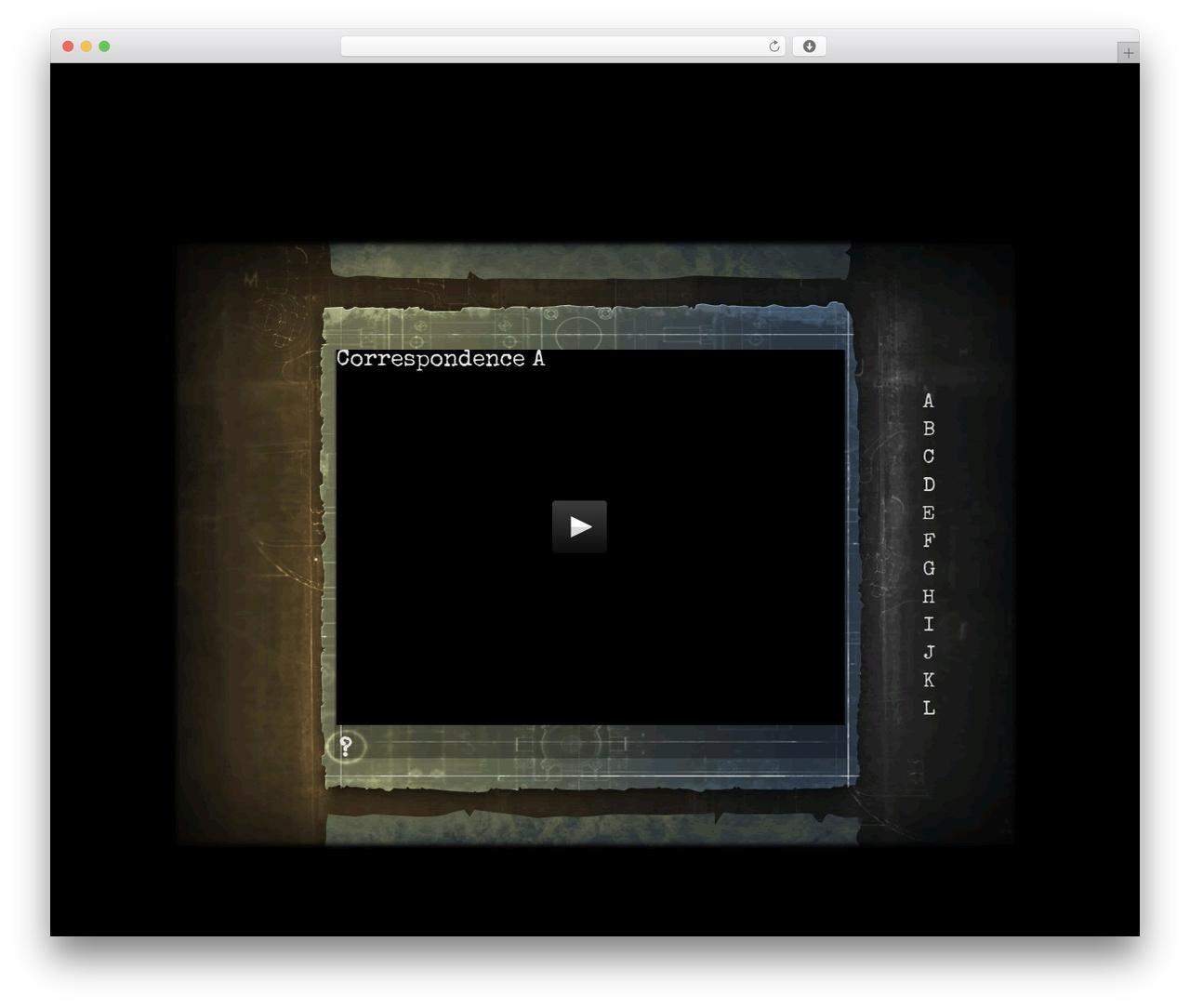
Task: Click the browser downloads icon
Action: coord(809,46)
